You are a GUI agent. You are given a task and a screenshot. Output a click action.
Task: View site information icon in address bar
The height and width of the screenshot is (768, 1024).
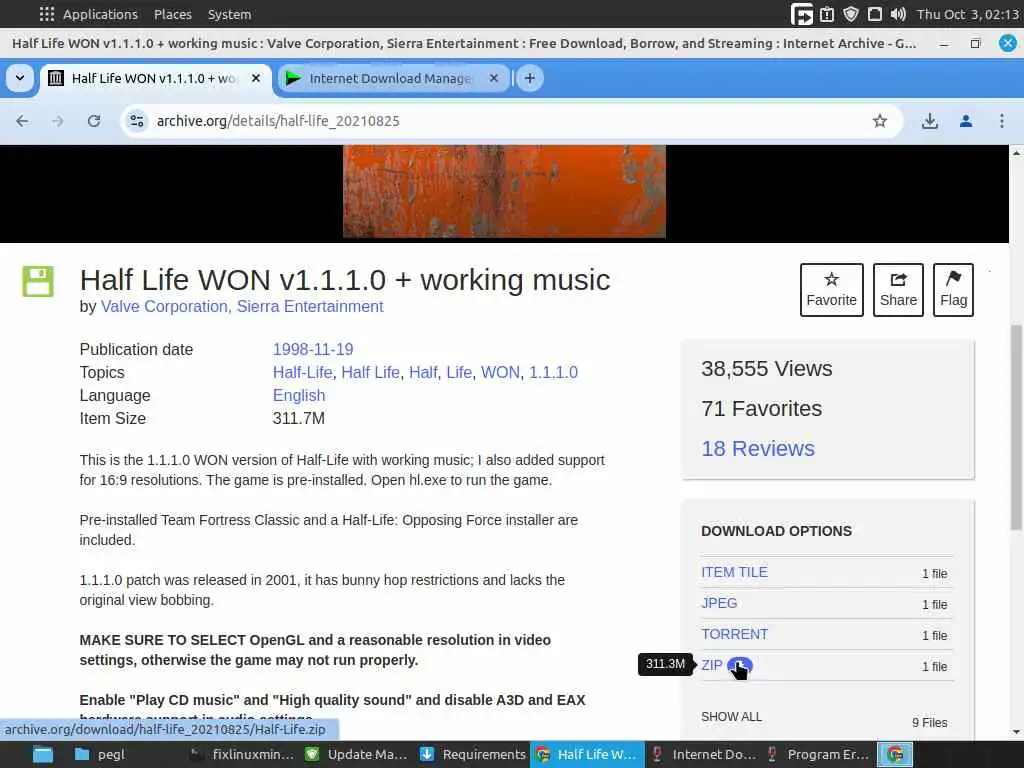[136, 121]
